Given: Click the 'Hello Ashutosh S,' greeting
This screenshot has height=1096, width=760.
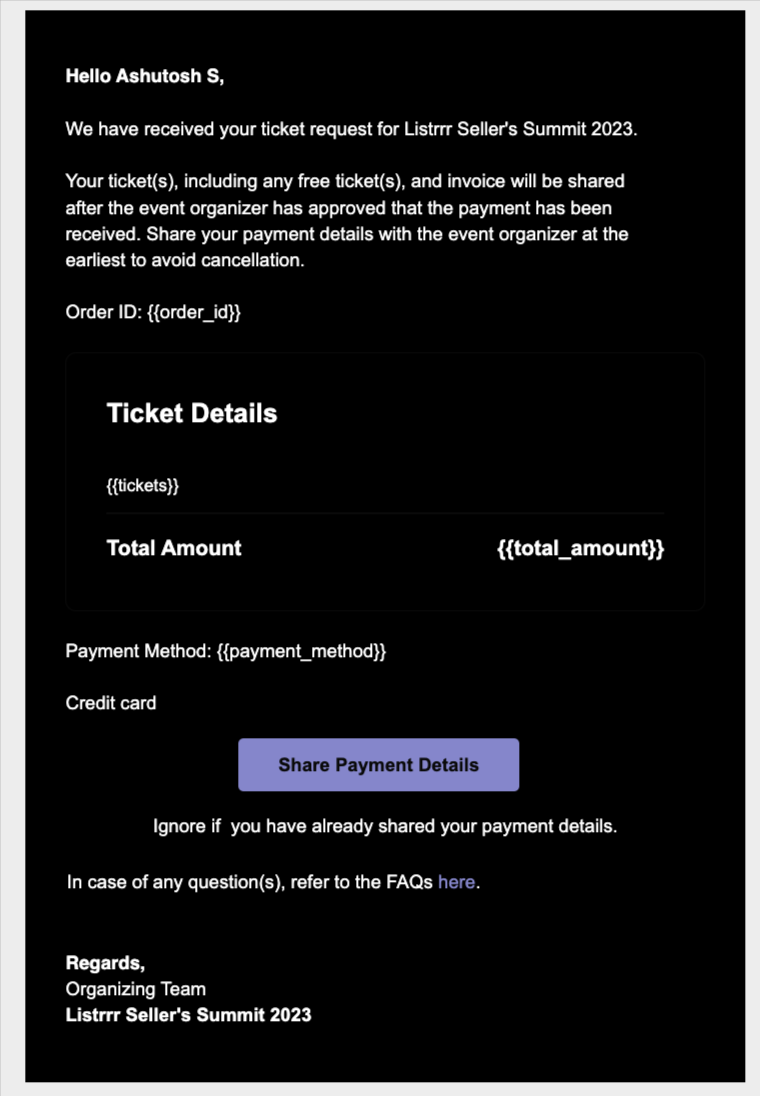Looking at the screenshot, I should 145,75.
